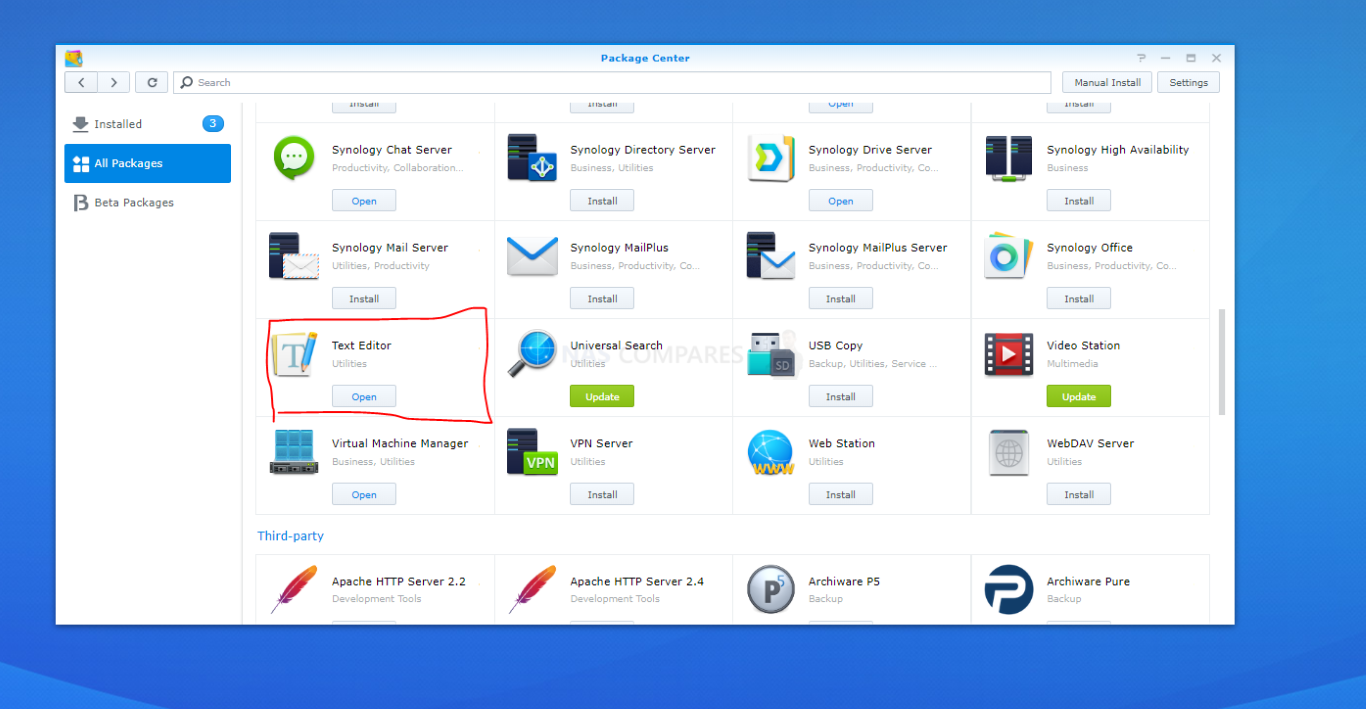The image size is (1366, 709).
Task: Install Synology MailPlus Server
Action: click(x=841, y=299)
